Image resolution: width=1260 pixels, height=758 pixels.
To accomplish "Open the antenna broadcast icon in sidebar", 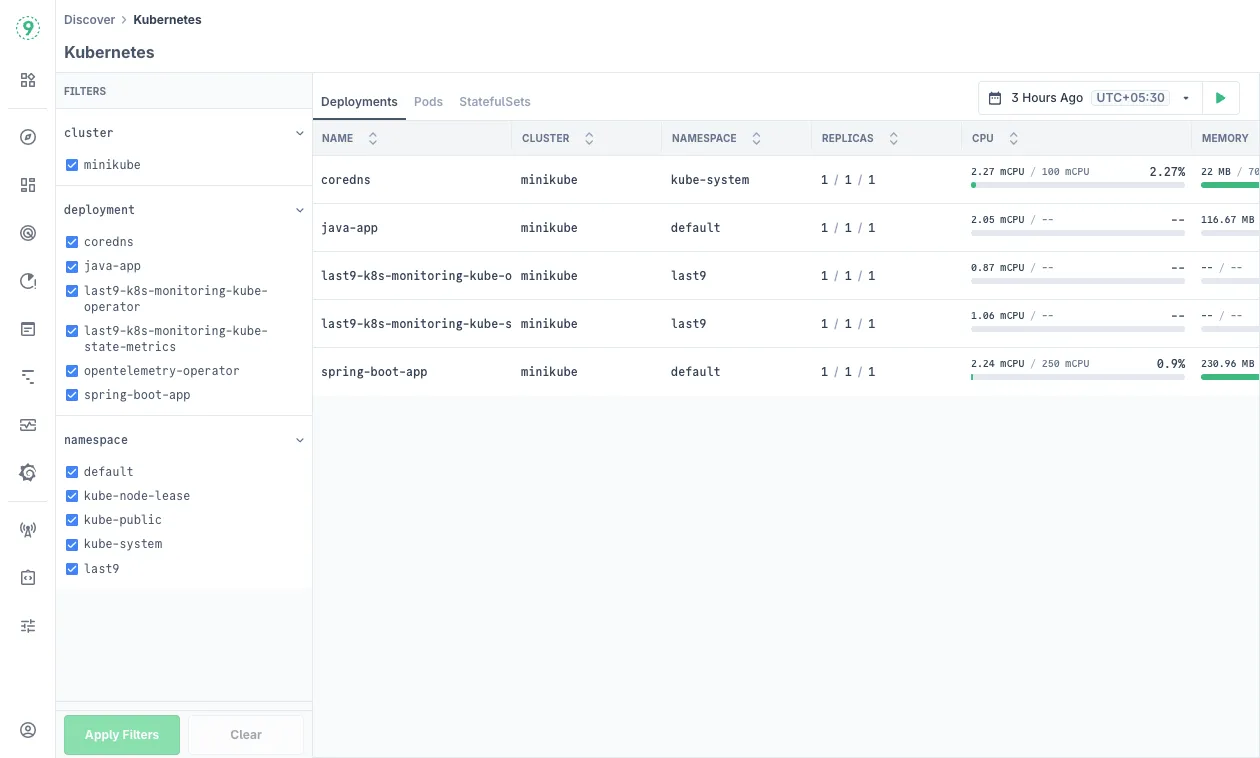I will (x=28, y=530).
